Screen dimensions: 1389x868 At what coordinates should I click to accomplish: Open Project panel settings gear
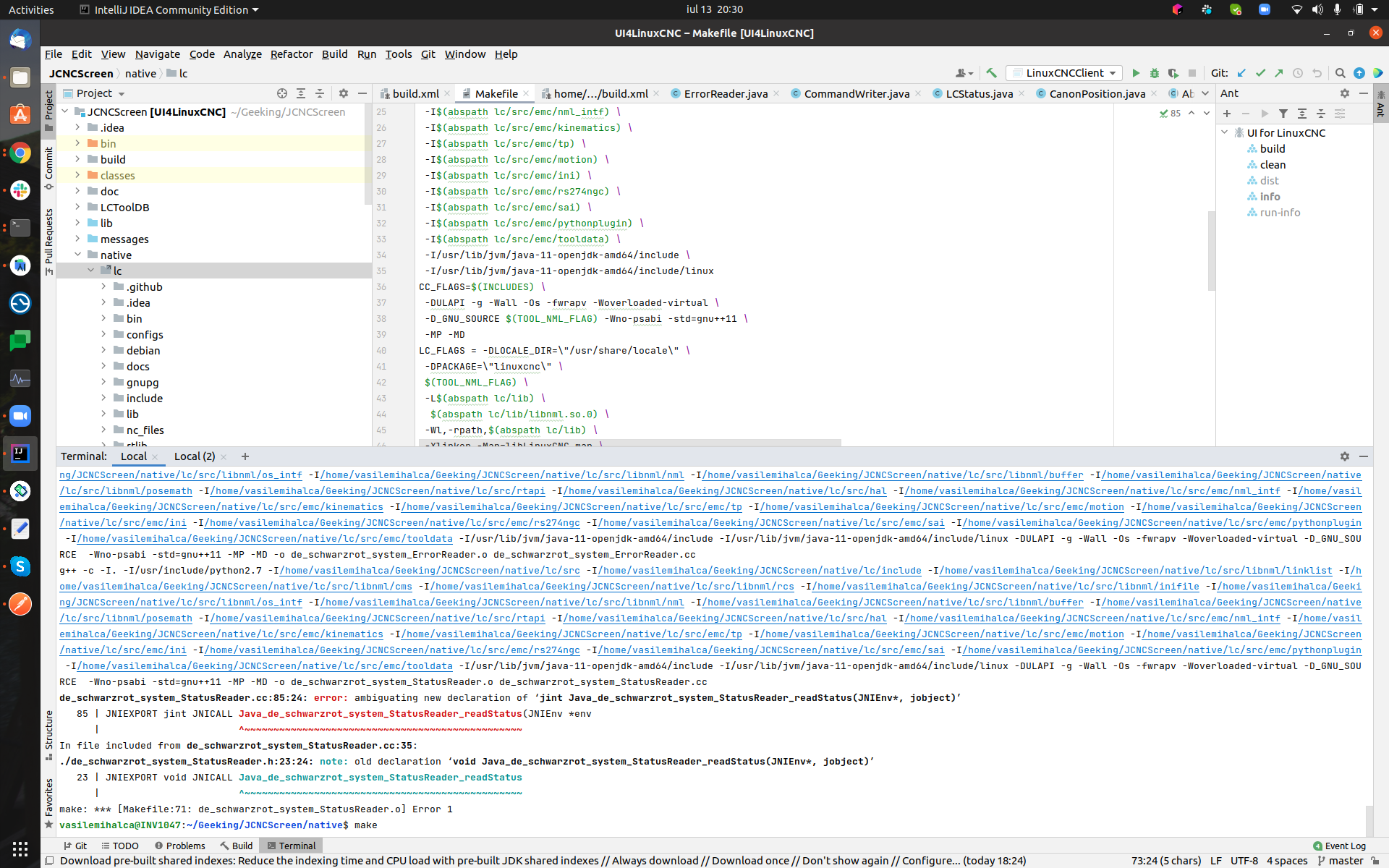(x=344, y=93)
